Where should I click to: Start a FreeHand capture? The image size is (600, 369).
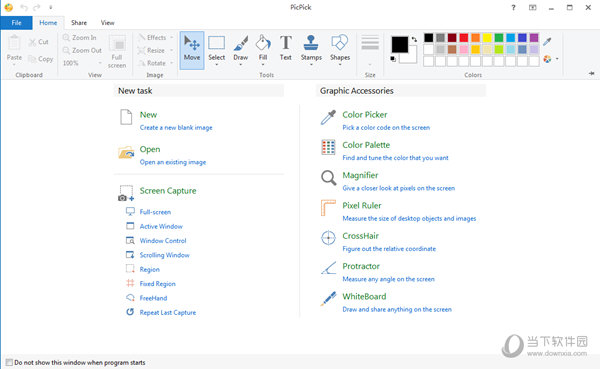(x=147, y=298)
